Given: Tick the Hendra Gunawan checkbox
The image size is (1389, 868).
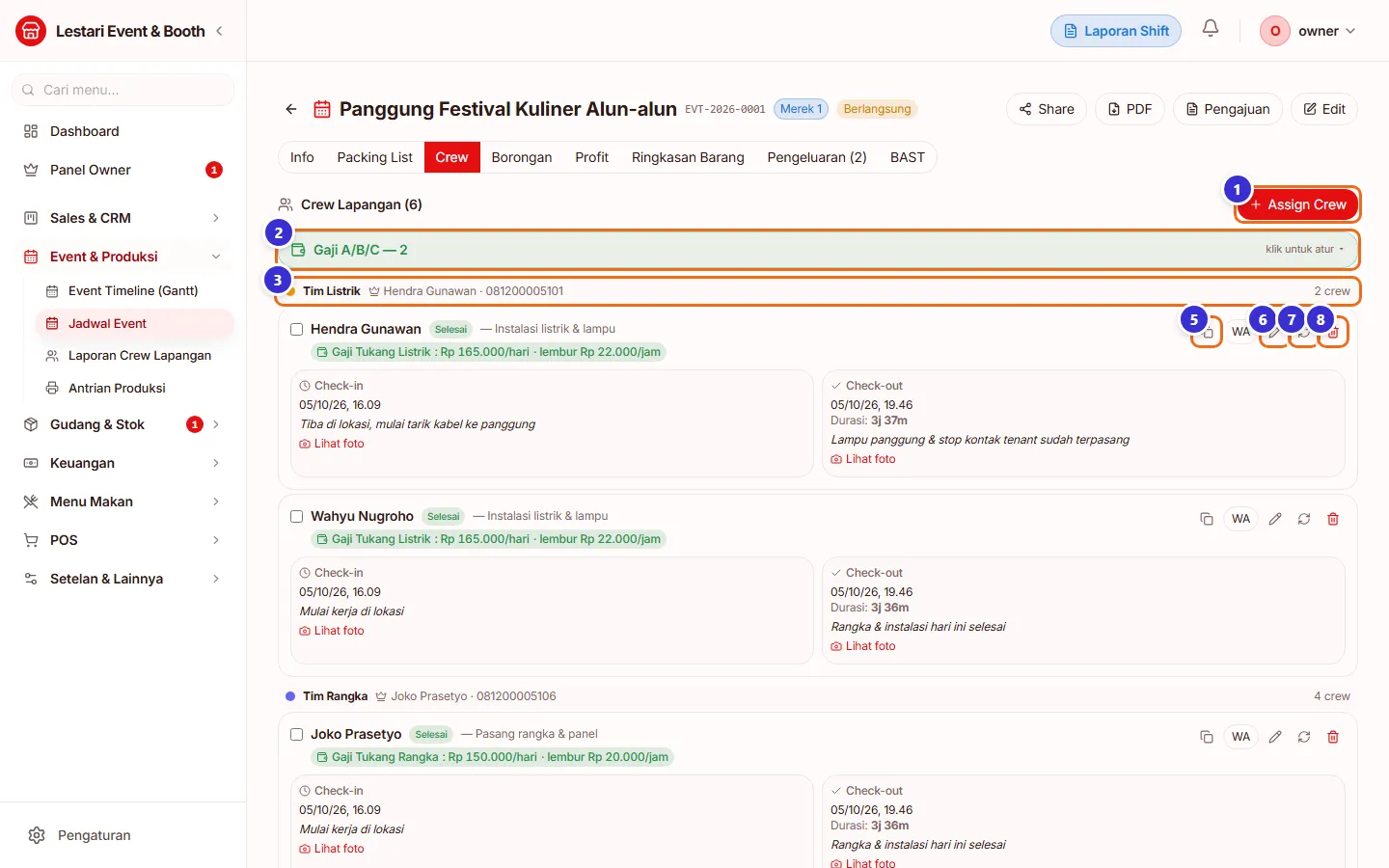Looking at the screenshot, I should pyautogui.click(x=297, y=329).
